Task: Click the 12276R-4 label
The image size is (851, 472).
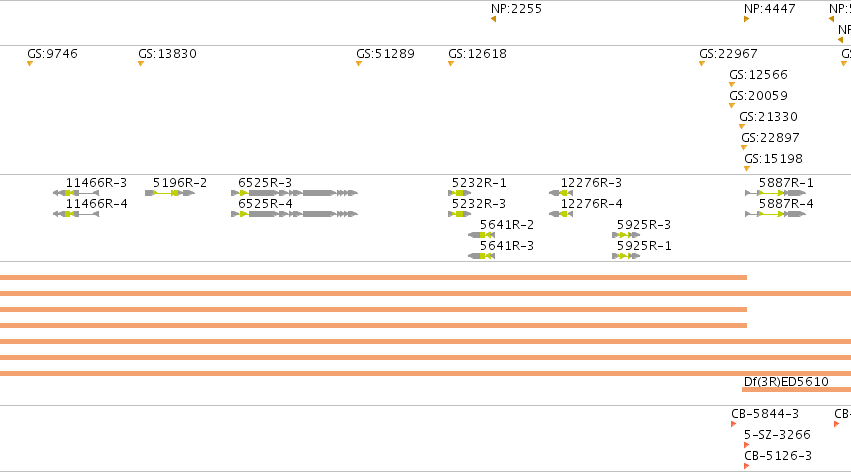Action: tap(591, 203)
